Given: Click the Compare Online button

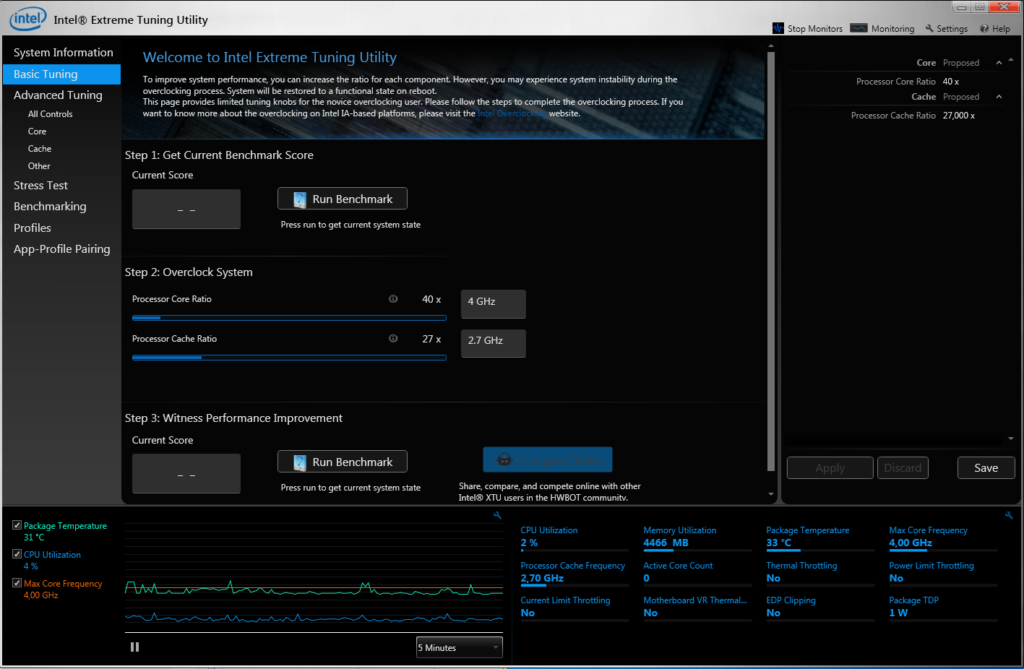Looking at the screenshot, I should [x=548, y=460].
